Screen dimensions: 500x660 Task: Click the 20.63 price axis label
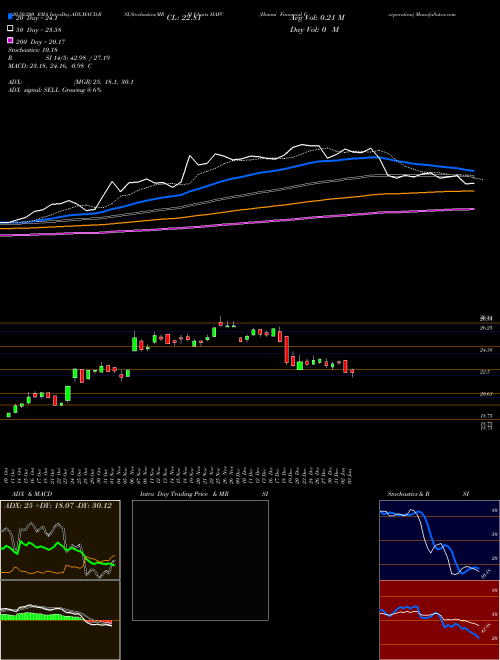pyautogui.click(x=487, y=394)
